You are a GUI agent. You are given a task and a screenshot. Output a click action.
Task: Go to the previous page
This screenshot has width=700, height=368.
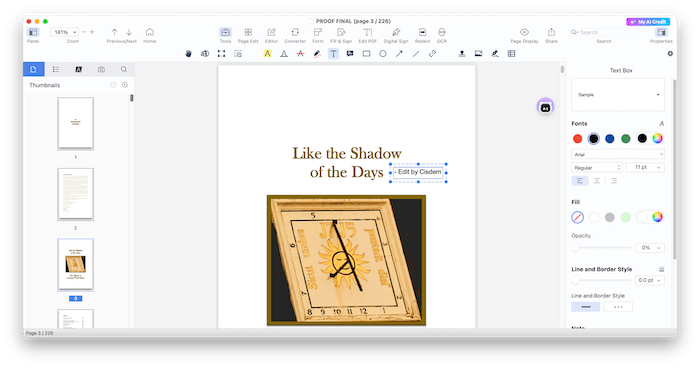click(114, 32)
